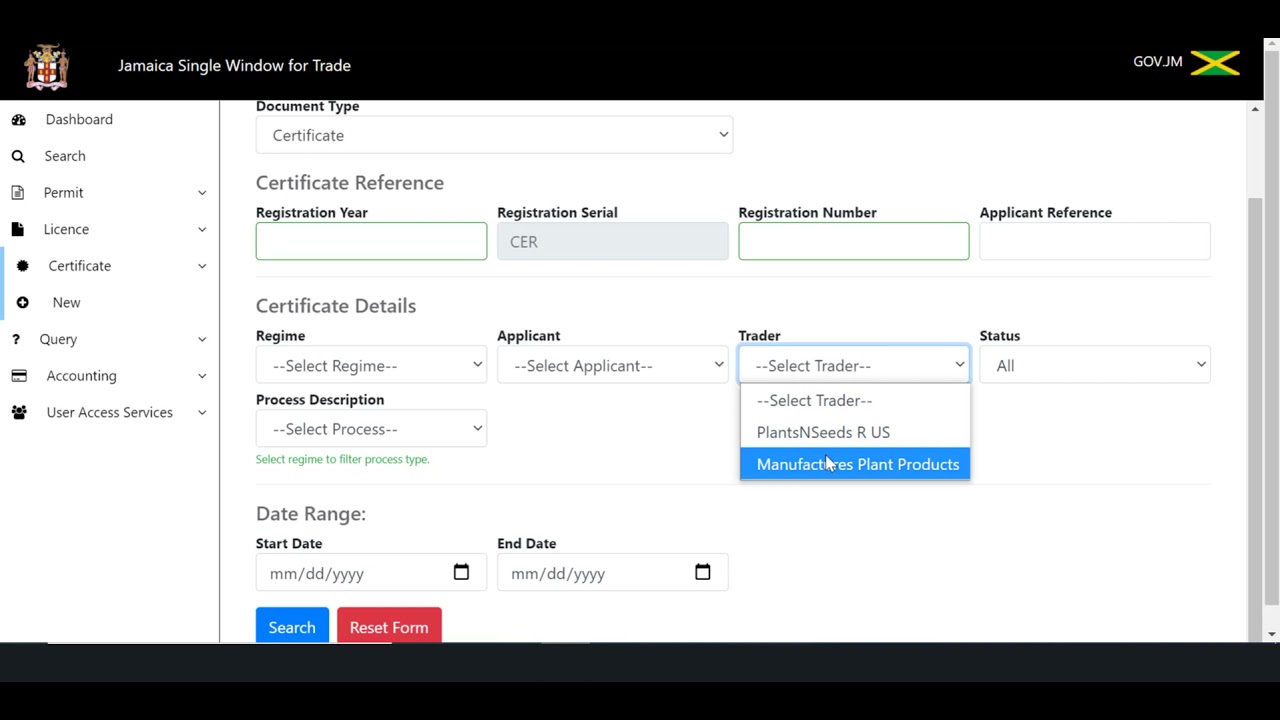Image resolution: width=1280 pixels, height=720 pixels.
Task: Click the Registration Serial CER field
Action: coord(612,241)
